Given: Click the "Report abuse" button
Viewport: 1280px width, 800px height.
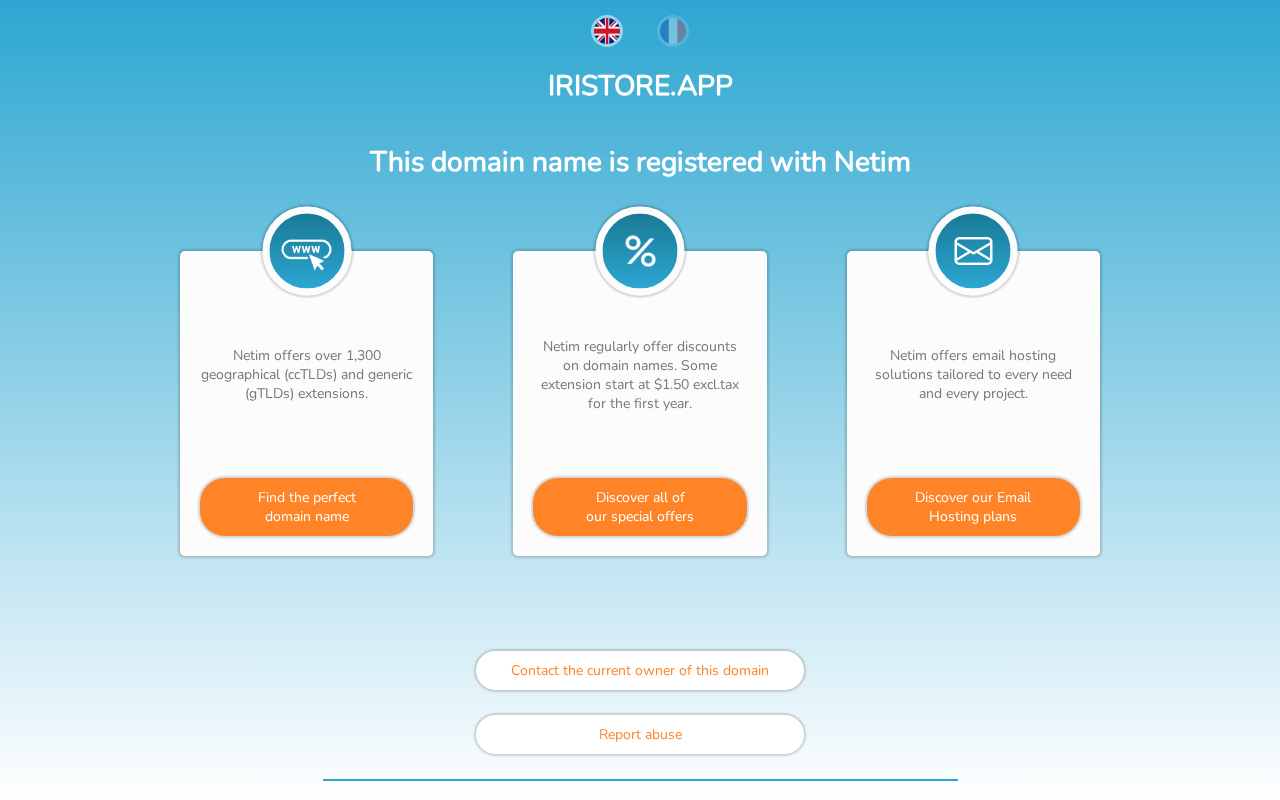Looking at the screenshot, I should (x=640, y=734).
